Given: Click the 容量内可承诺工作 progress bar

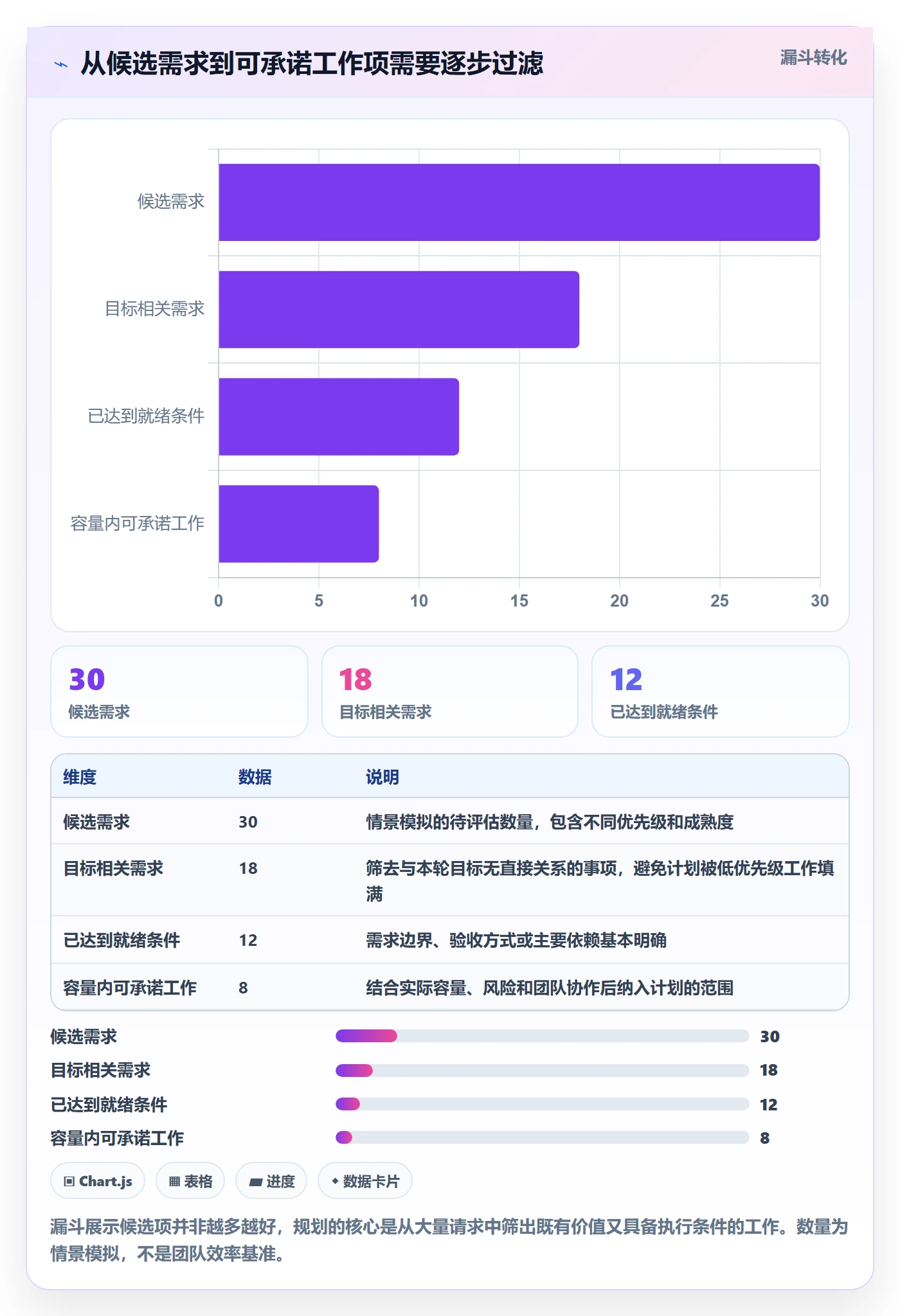Looking at the screenshot, I should point(543,1137).
